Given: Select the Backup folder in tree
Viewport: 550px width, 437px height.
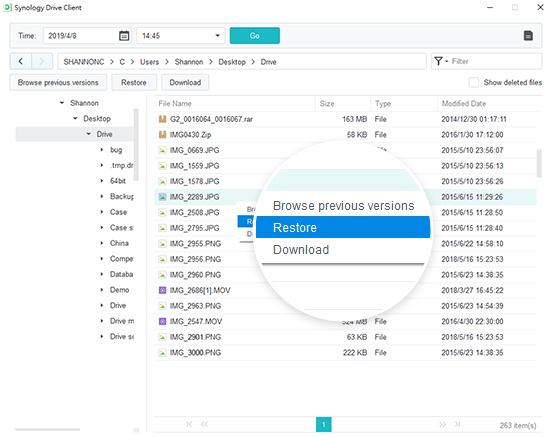Looking at the screenshot, I should [x=121, y=196].
